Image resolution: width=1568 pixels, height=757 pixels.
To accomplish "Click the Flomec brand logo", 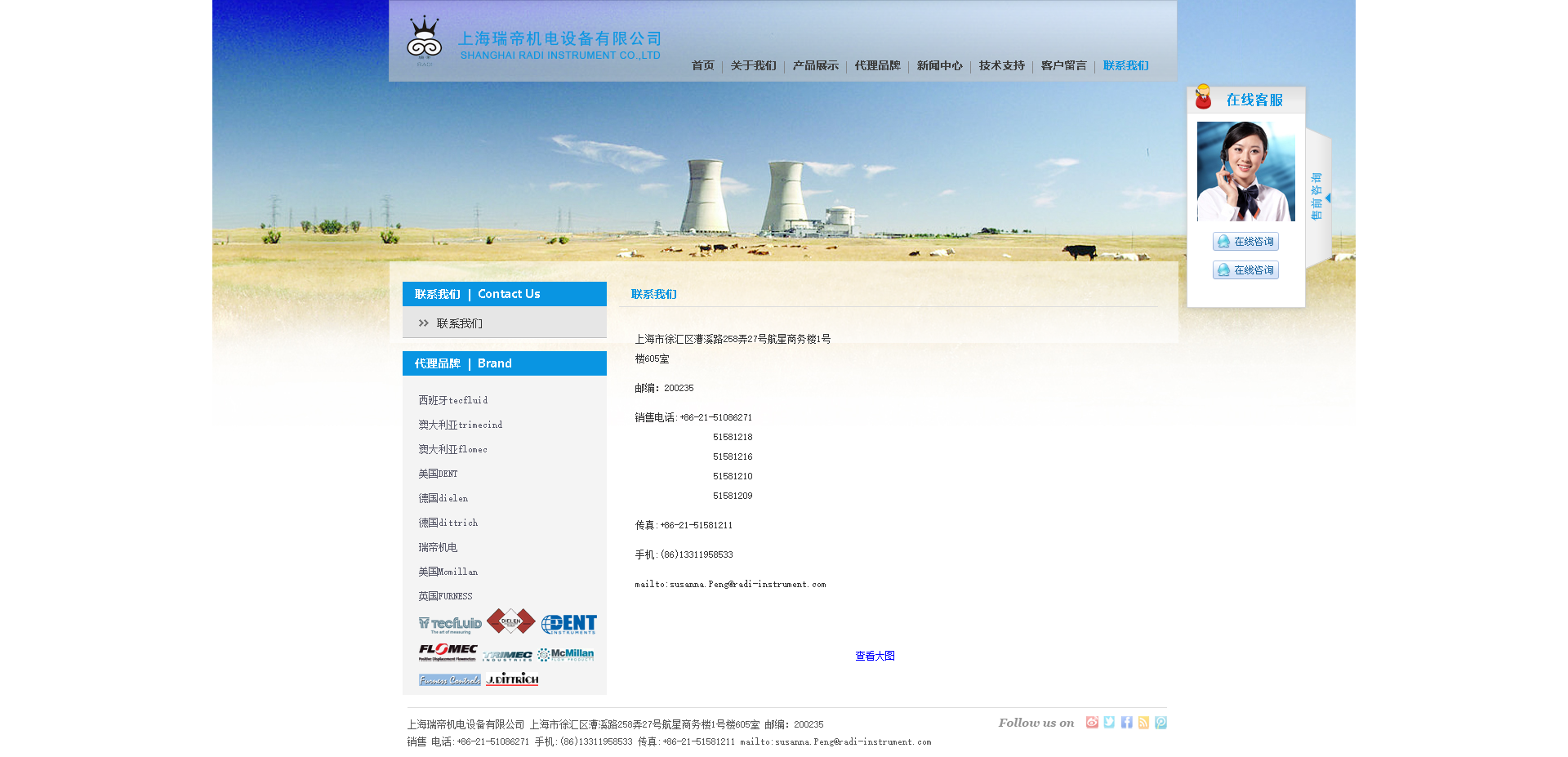I will 448,652.
